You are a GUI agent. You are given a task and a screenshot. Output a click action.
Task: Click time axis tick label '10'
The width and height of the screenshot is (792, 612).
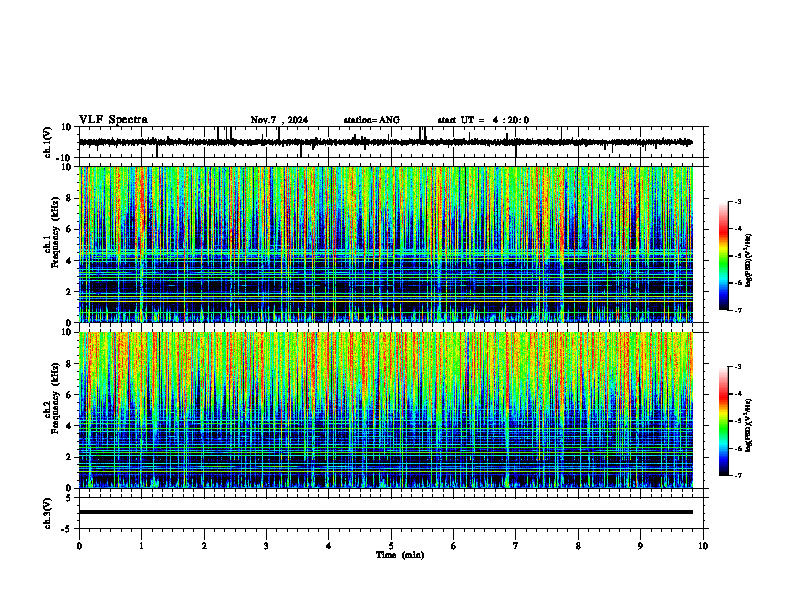pyautogui.click(x=703, y=546)
